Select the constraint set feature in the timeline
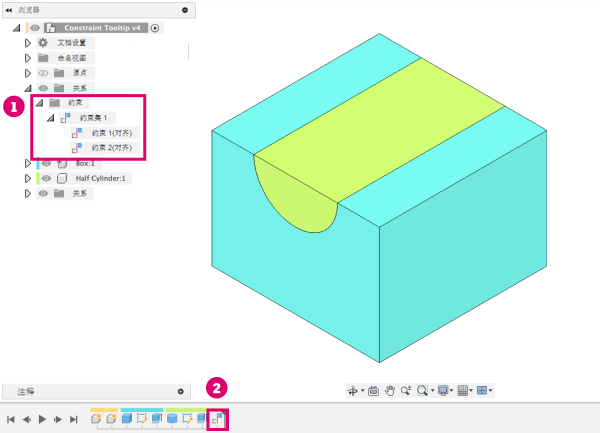600x433 pixels. [217, 419]
